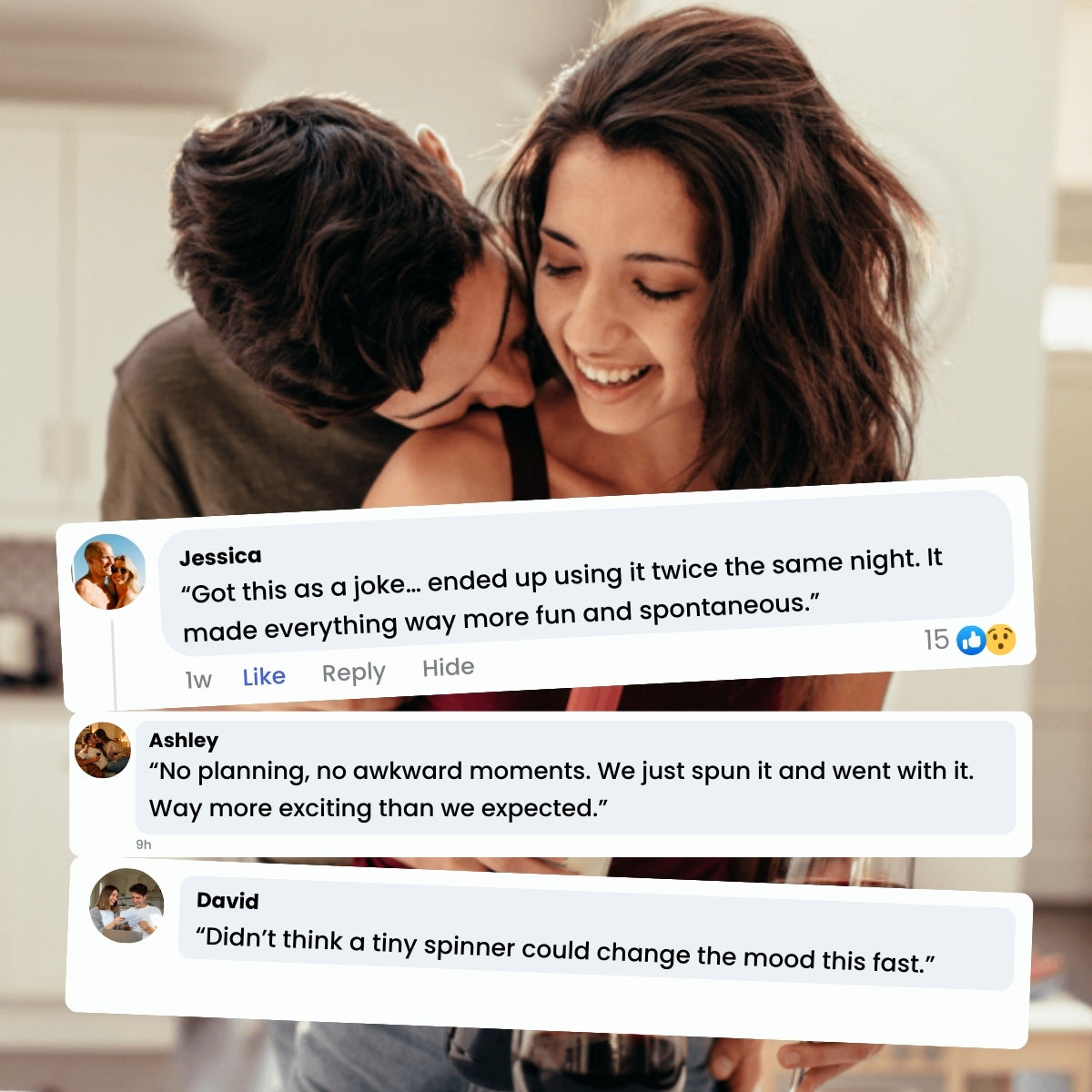
Task: Click the surprised wow emoji reaction
Action: point(1000,639)
